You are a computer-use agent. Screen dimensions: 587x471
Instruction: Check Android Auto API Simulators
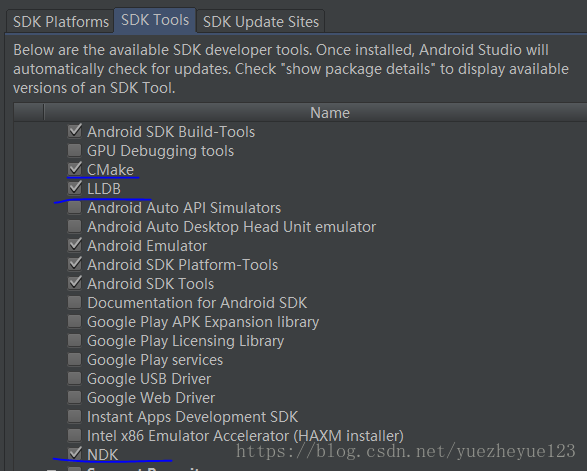(x=75, y=207)
